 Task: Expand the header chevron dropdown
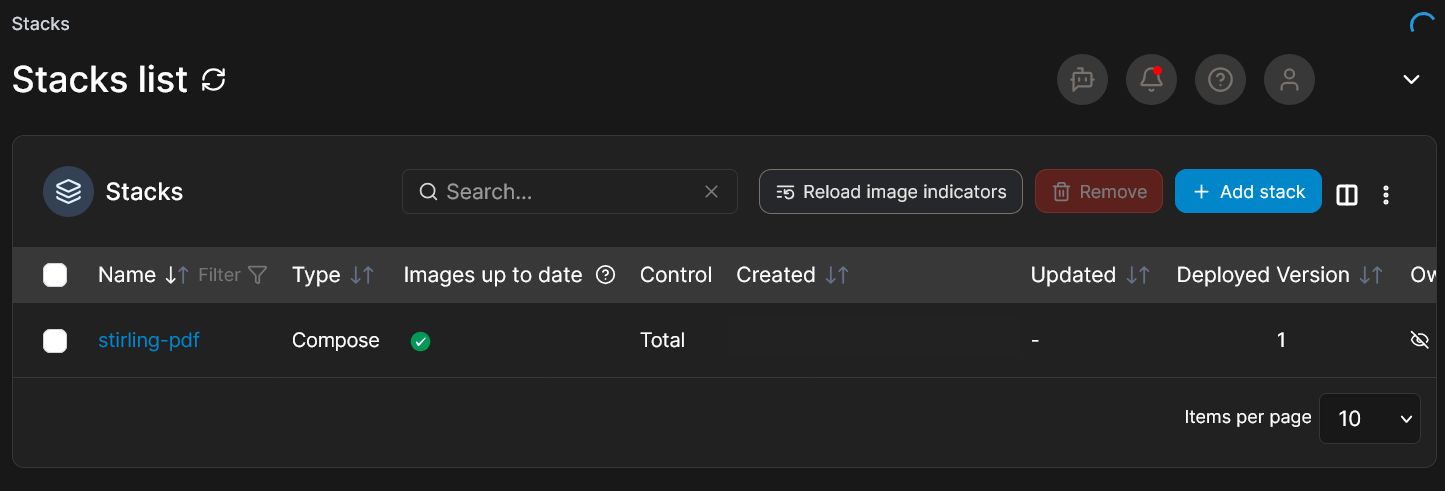(1411, 79)
